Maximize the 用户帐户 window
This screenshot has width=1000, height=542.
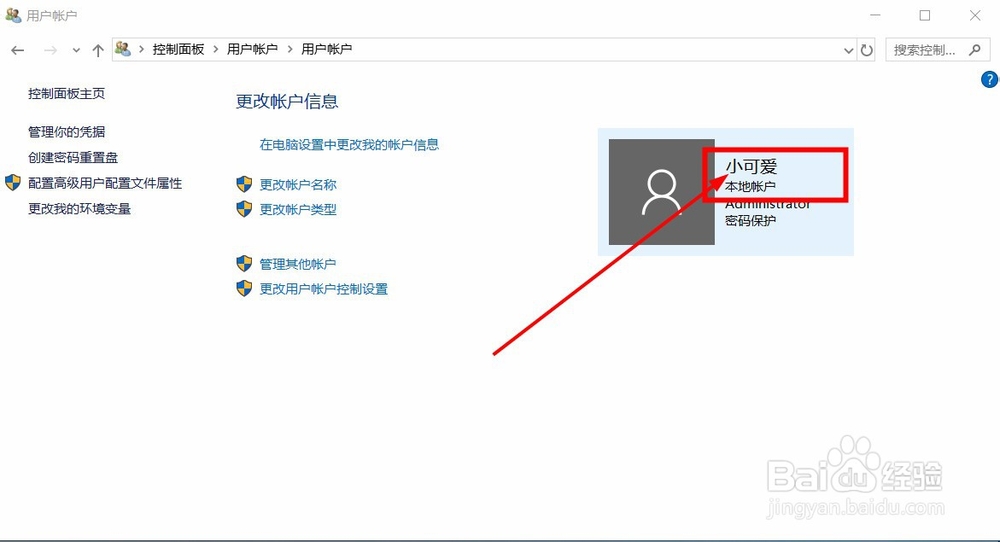coord(925,15)
